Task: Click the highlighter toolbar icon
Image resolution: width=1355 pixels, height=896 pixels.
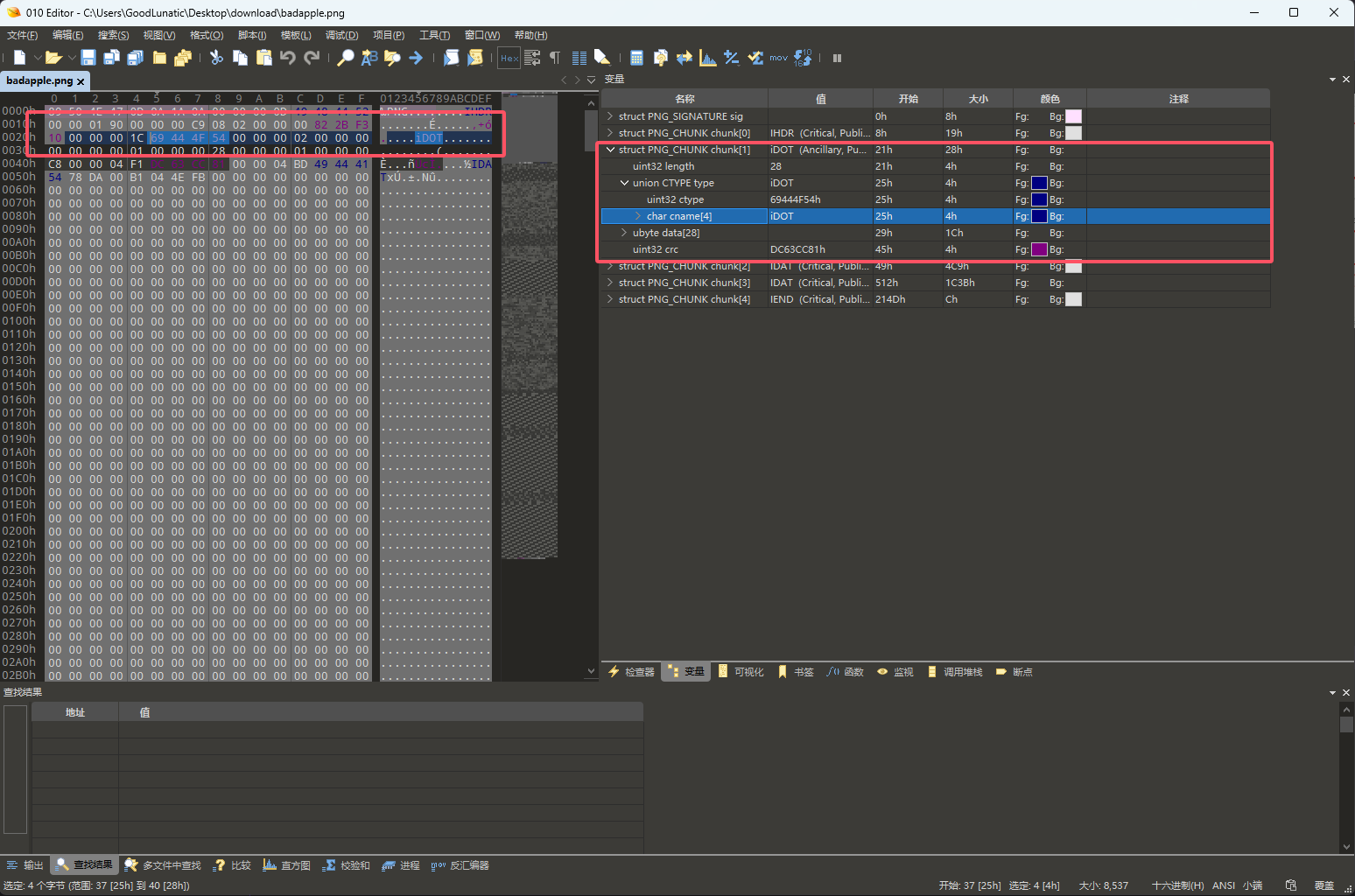Action: click(602, 58)
